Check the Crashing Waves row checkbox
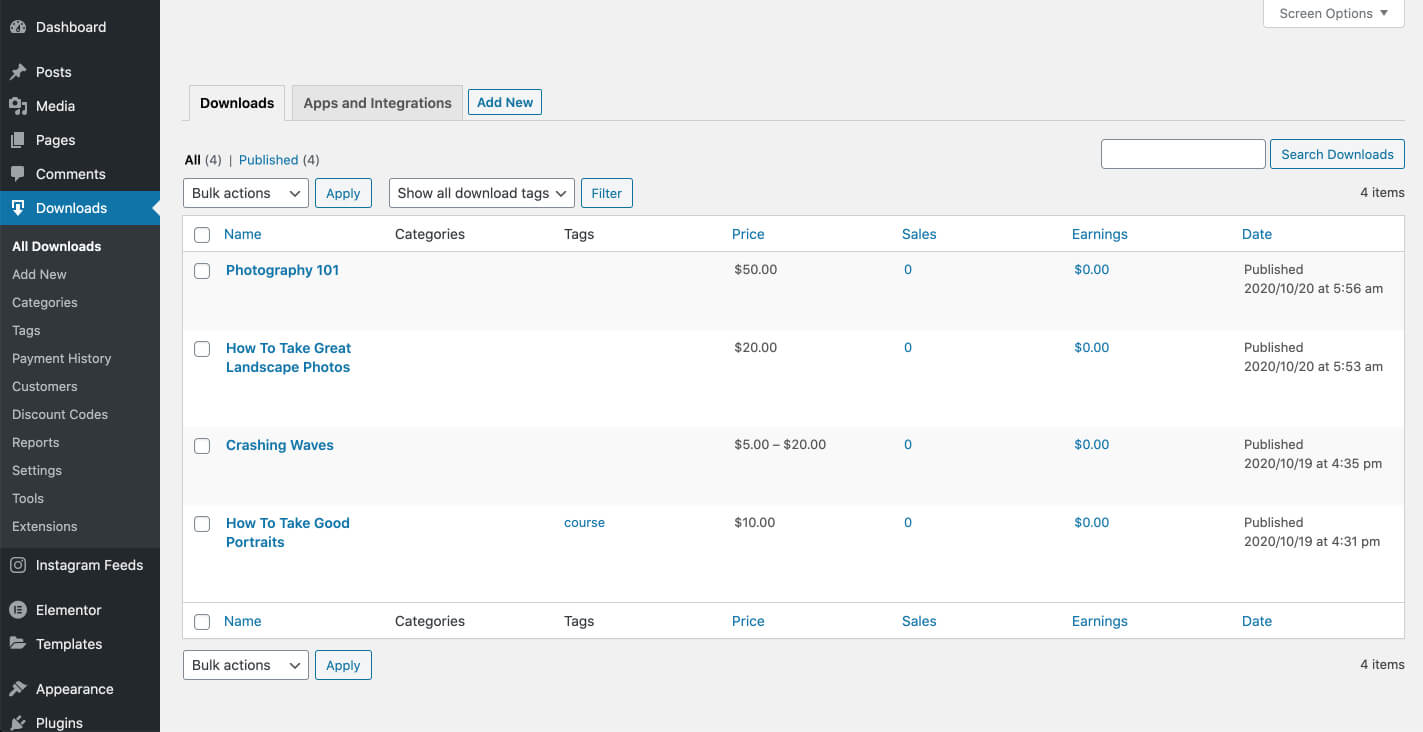 (x=202, y=446)
